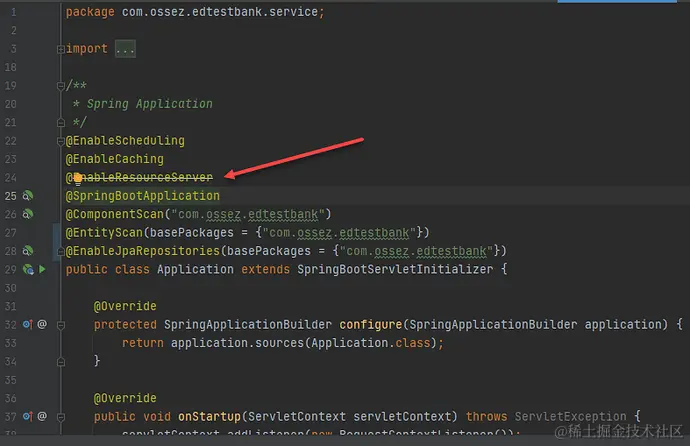Click the @ gutter marker on line 32
690x446 pixels.
(x=42, y=324)
